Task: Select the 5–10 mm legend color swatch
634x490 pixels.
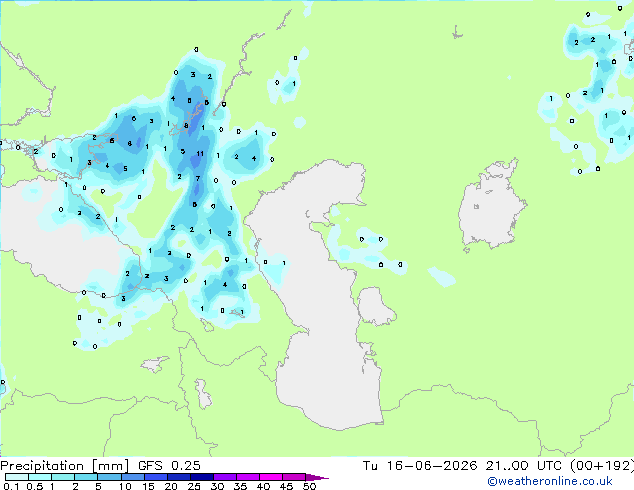Action: coord(109,477)
